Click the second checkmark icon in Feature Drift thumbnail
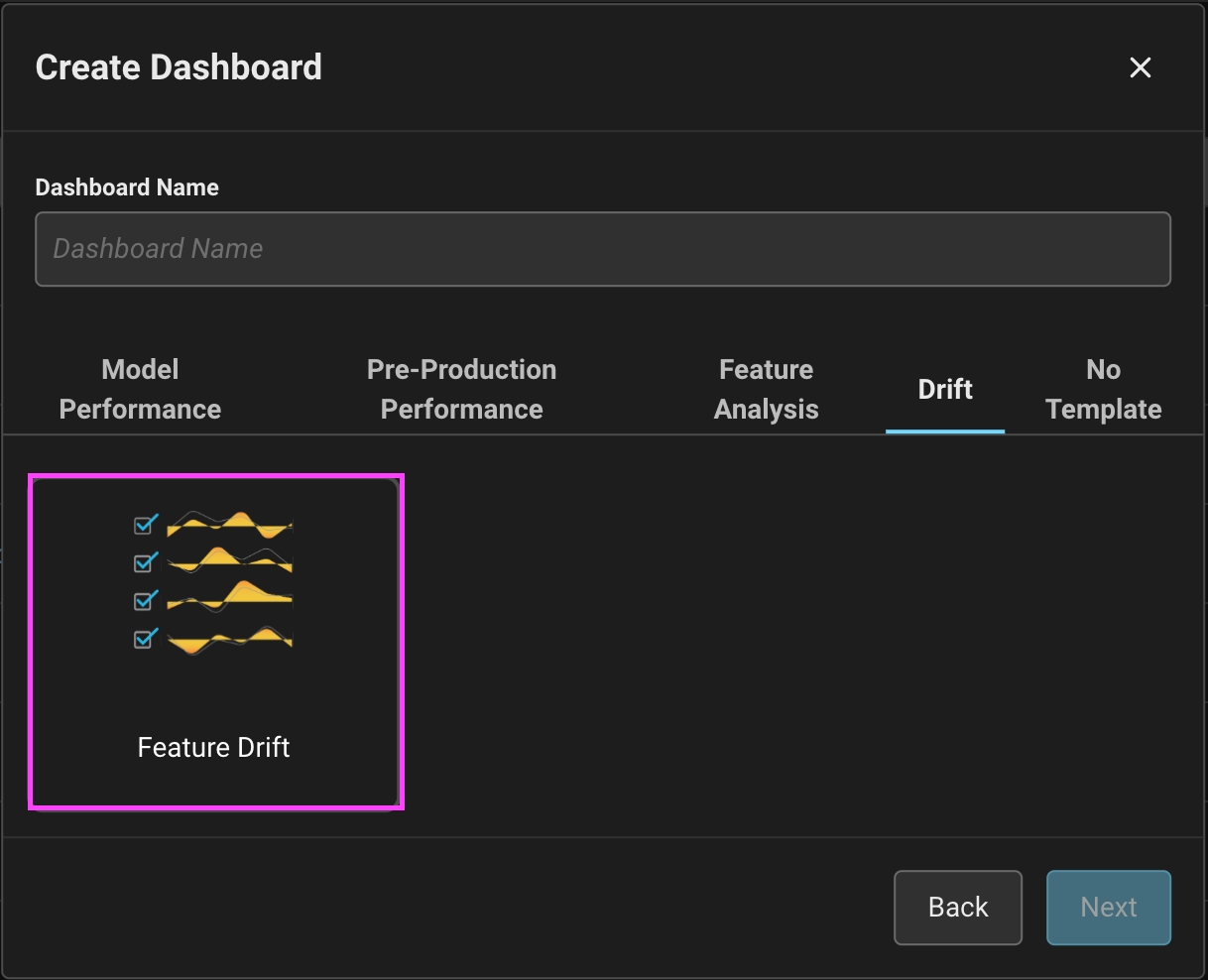The width and height of the screenshot is (1208, 980). 146,562
